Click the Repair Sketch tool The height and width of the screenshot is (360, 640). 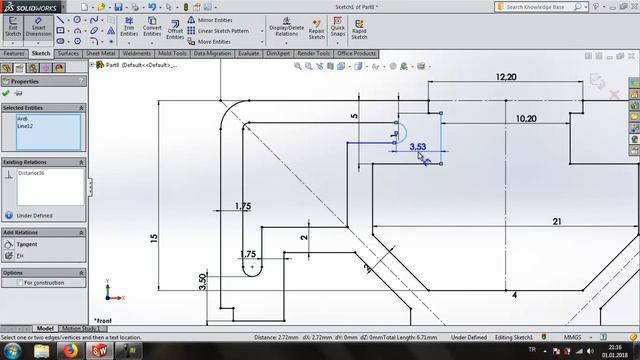316,29
